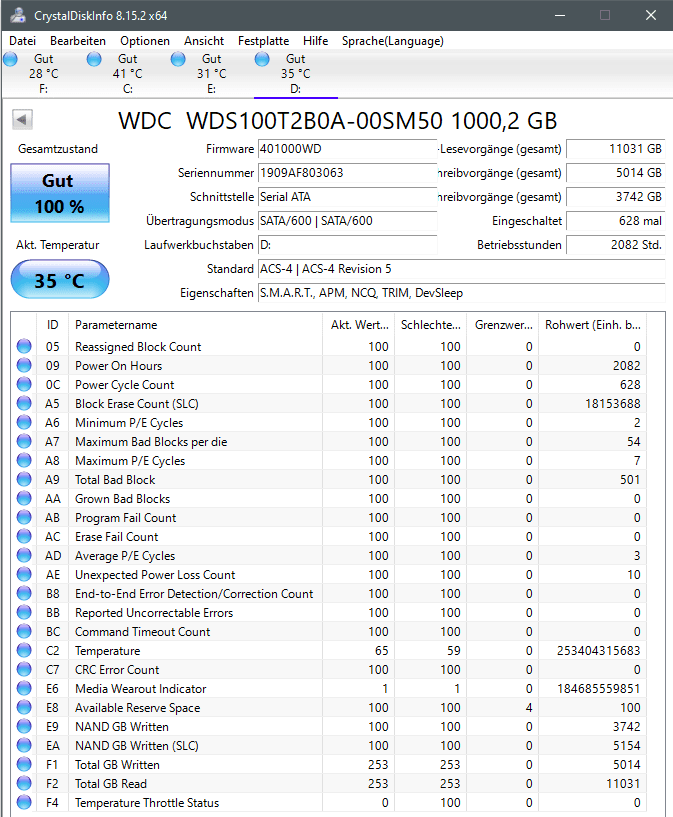Image resolution: width=673 pixels, height=817 pixels.
Task: Select End-to-End Error Detection/Correction Count text
Action: pos(194,593)
